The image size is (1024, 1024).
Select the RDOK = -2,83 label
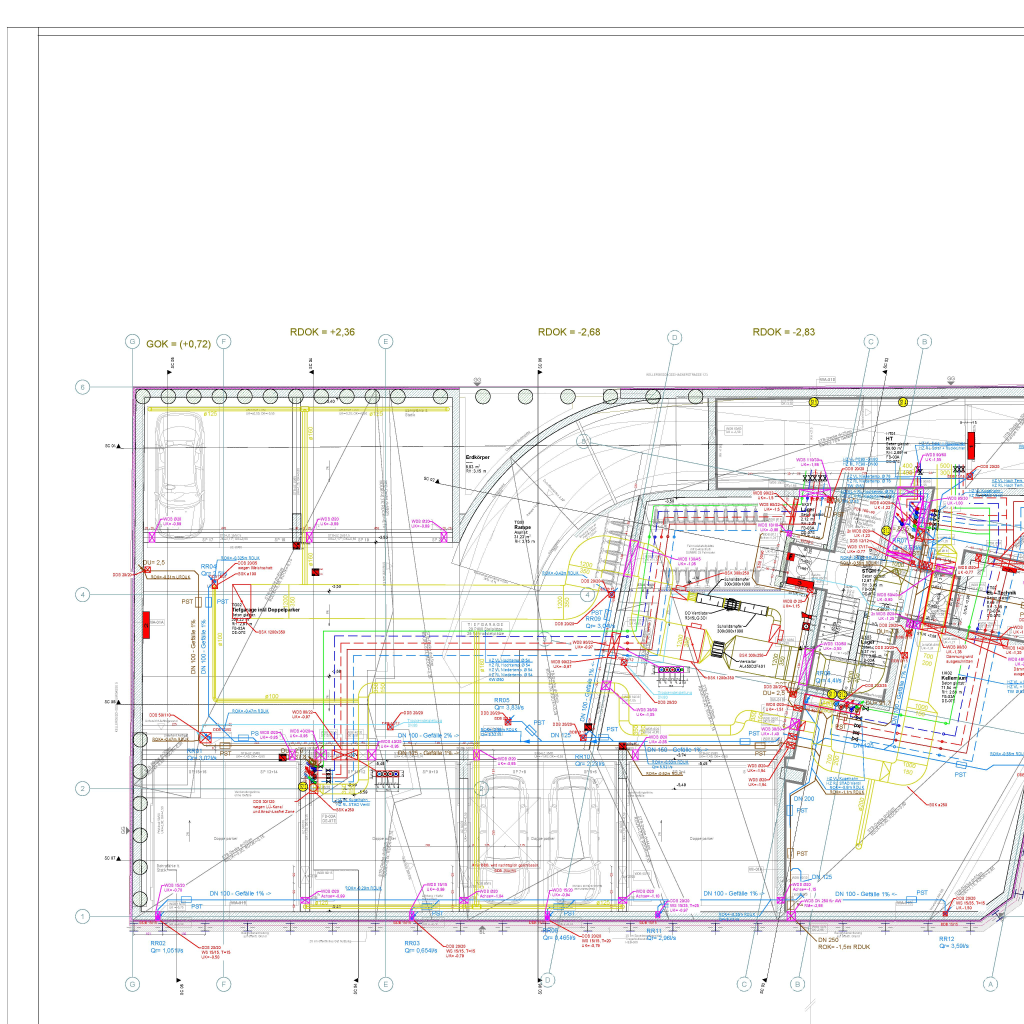pyautogui.click(x=784, y=332)
